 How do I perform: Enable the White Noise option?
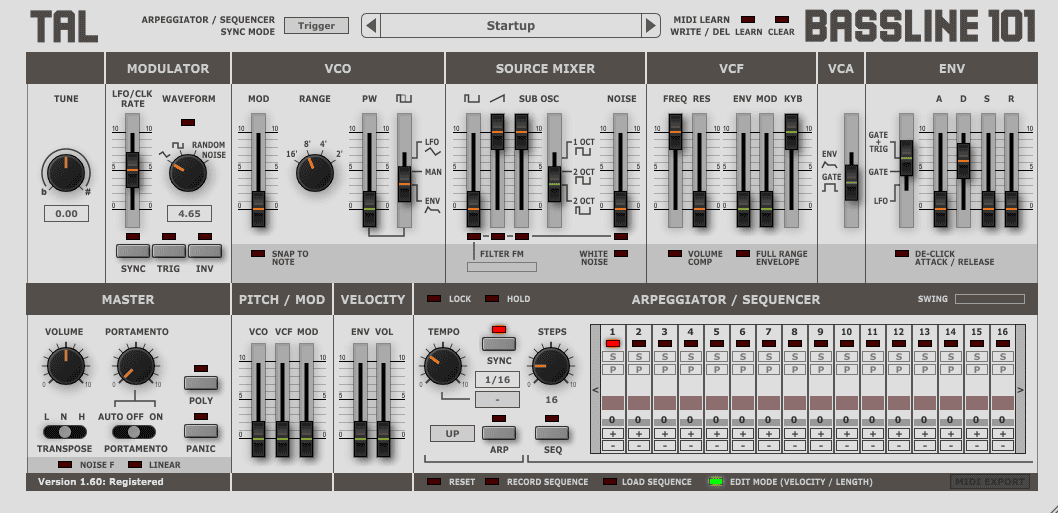click(621, 254)
